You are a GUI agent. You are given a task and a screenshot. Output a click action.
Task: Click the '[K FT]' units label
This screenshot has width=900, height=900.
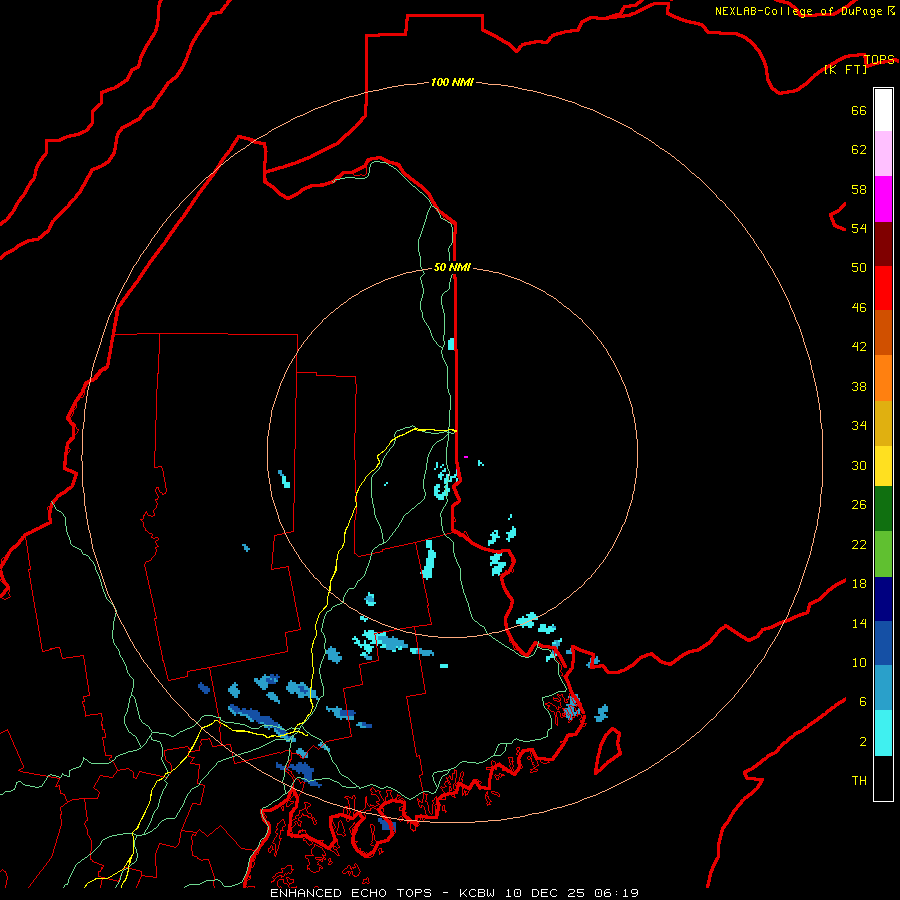point(845,69)
